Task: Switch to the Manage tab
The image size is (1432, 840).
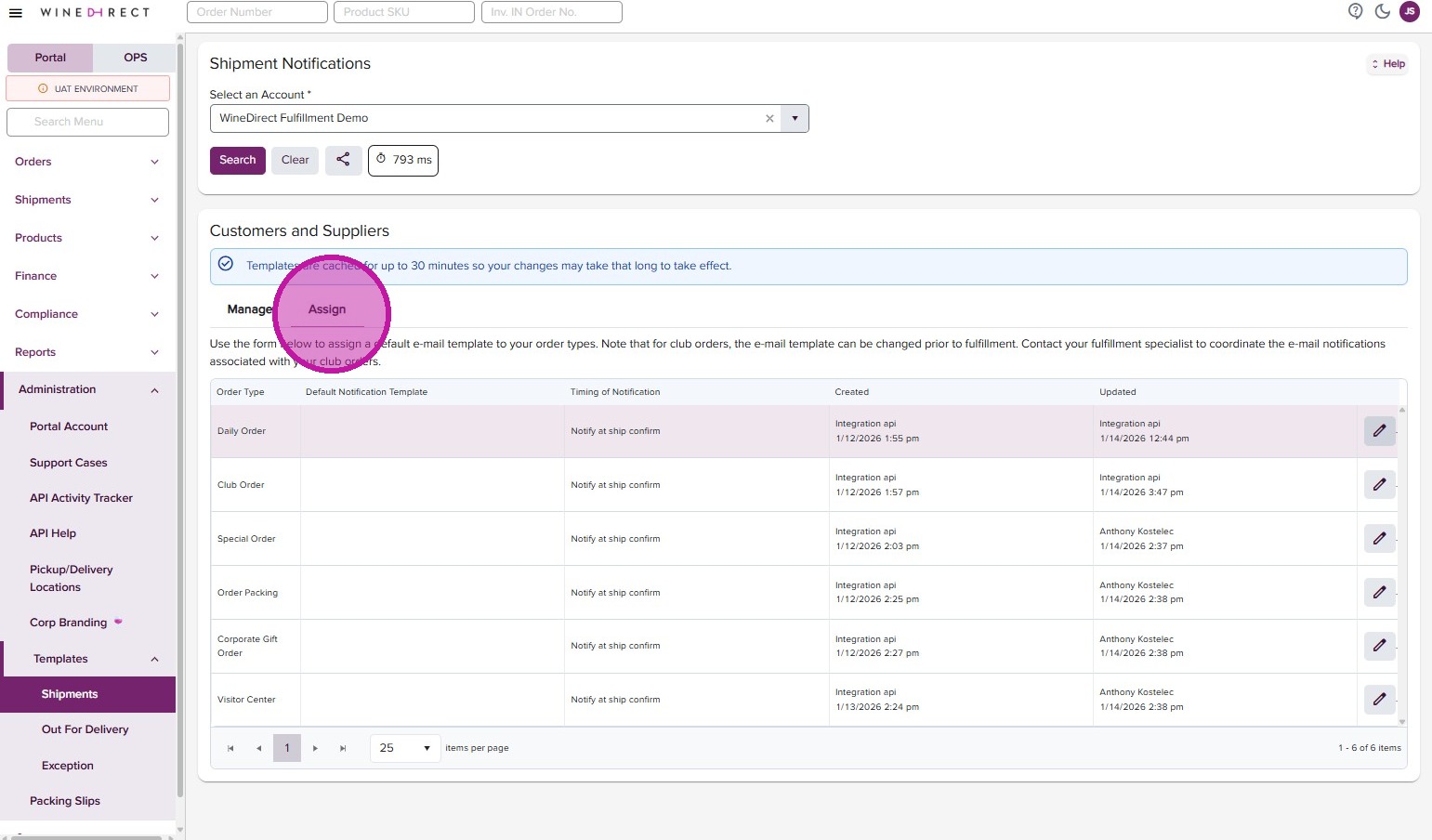Action: coord(249,309)
